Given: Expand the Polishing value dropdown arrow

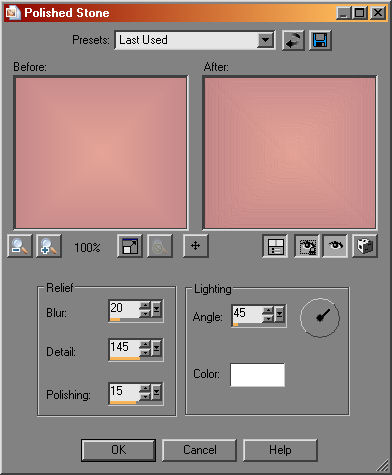Looking at the screenshot, I should (x=157, y=392).
